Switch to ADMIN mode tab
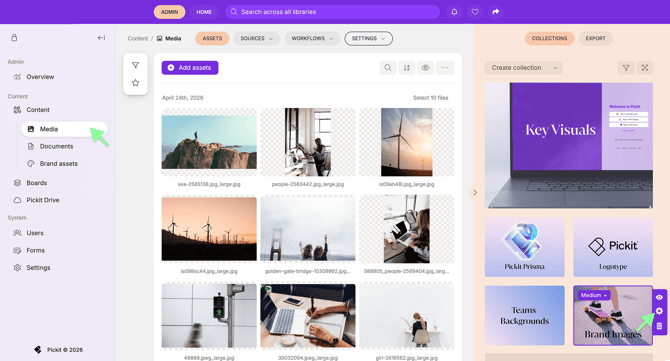 169,12
